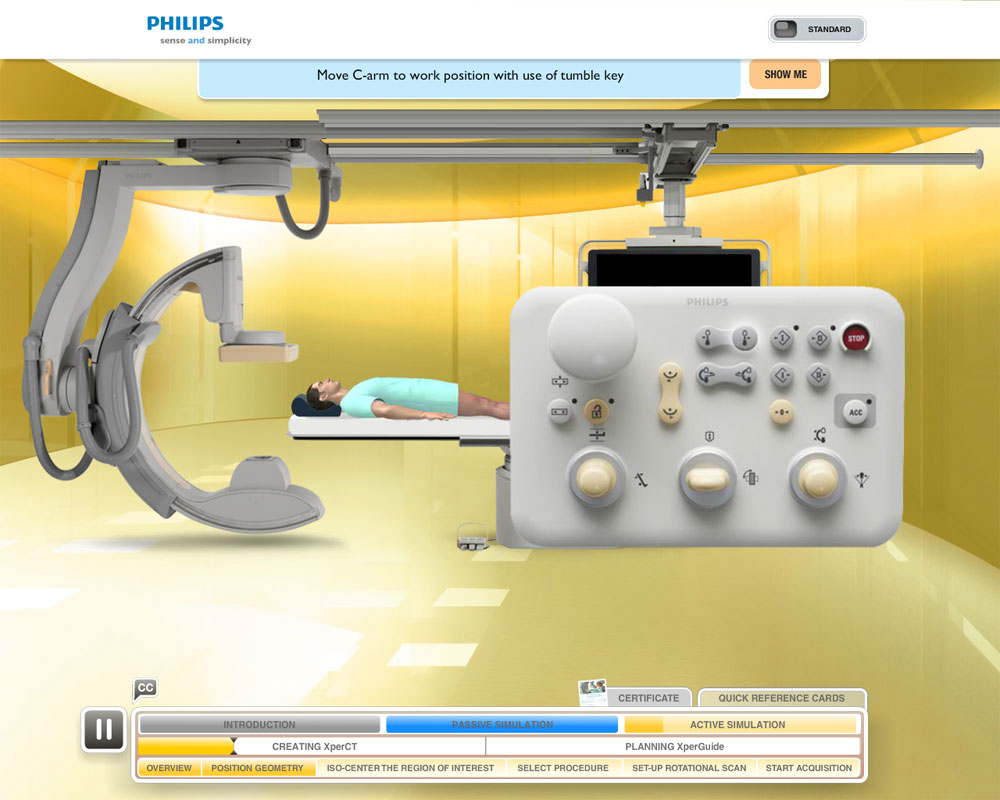
Task: Pause the simulation playback
Action: (x=104, y=729)
